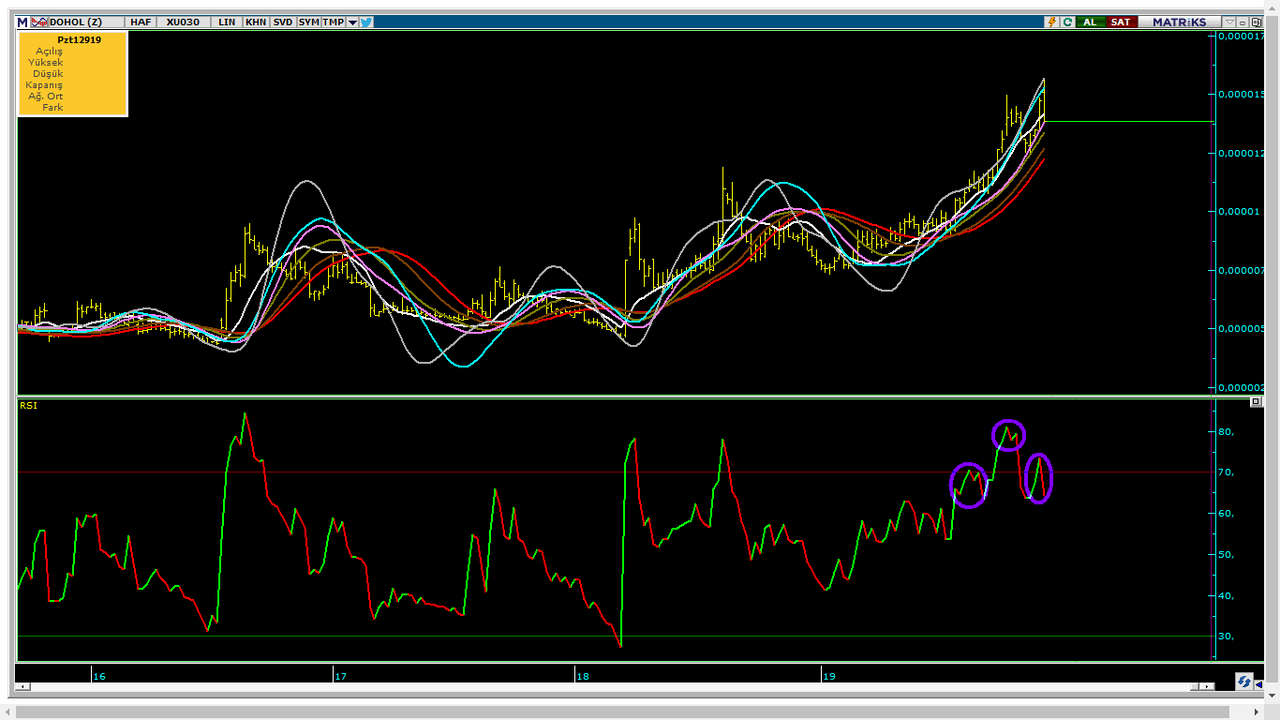Click the red chart icon beside DOHOL
This screenshot has width=1280, height=720.
pyautogui.click(x=39, y=22)
